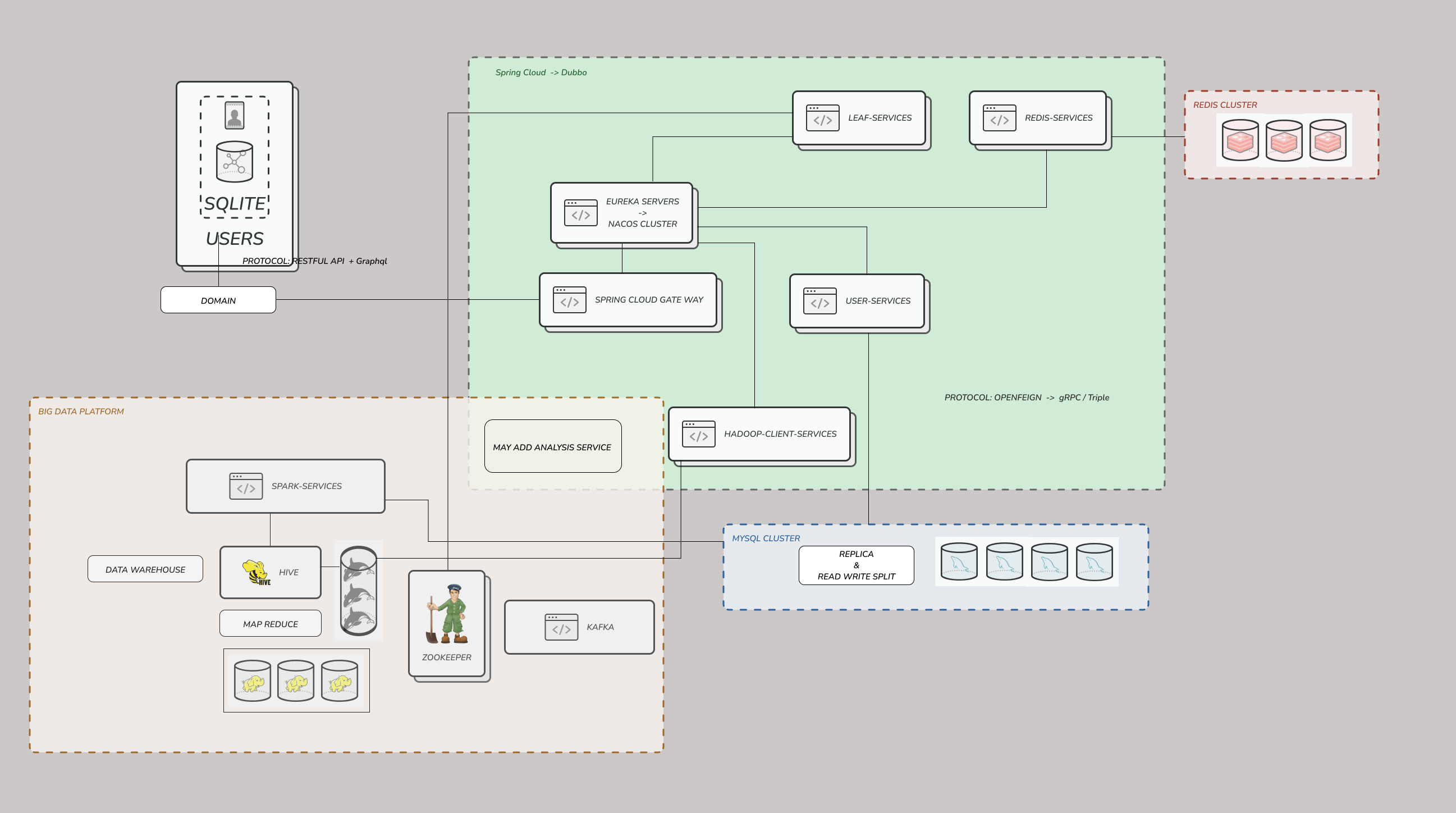Click the code icon in the KAFKA box

(x=561, y=627)
